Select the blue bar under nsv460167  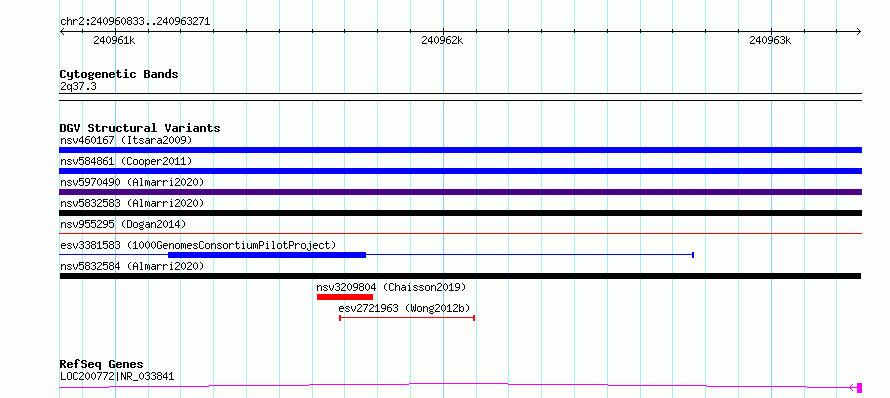point(460,150)
